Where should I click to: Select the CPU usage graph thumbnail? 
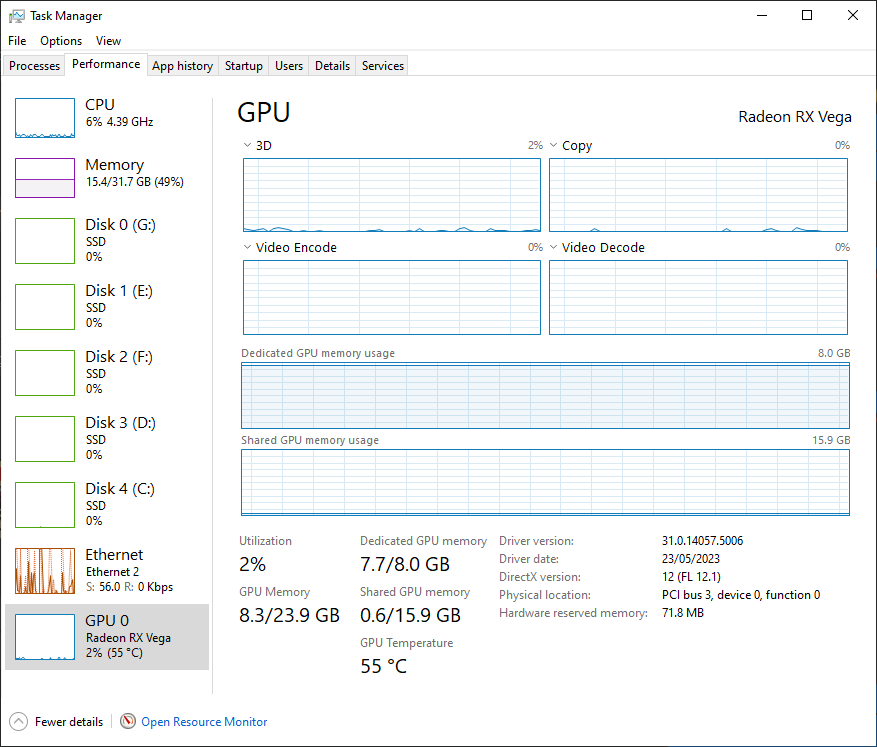coord(45,118)
